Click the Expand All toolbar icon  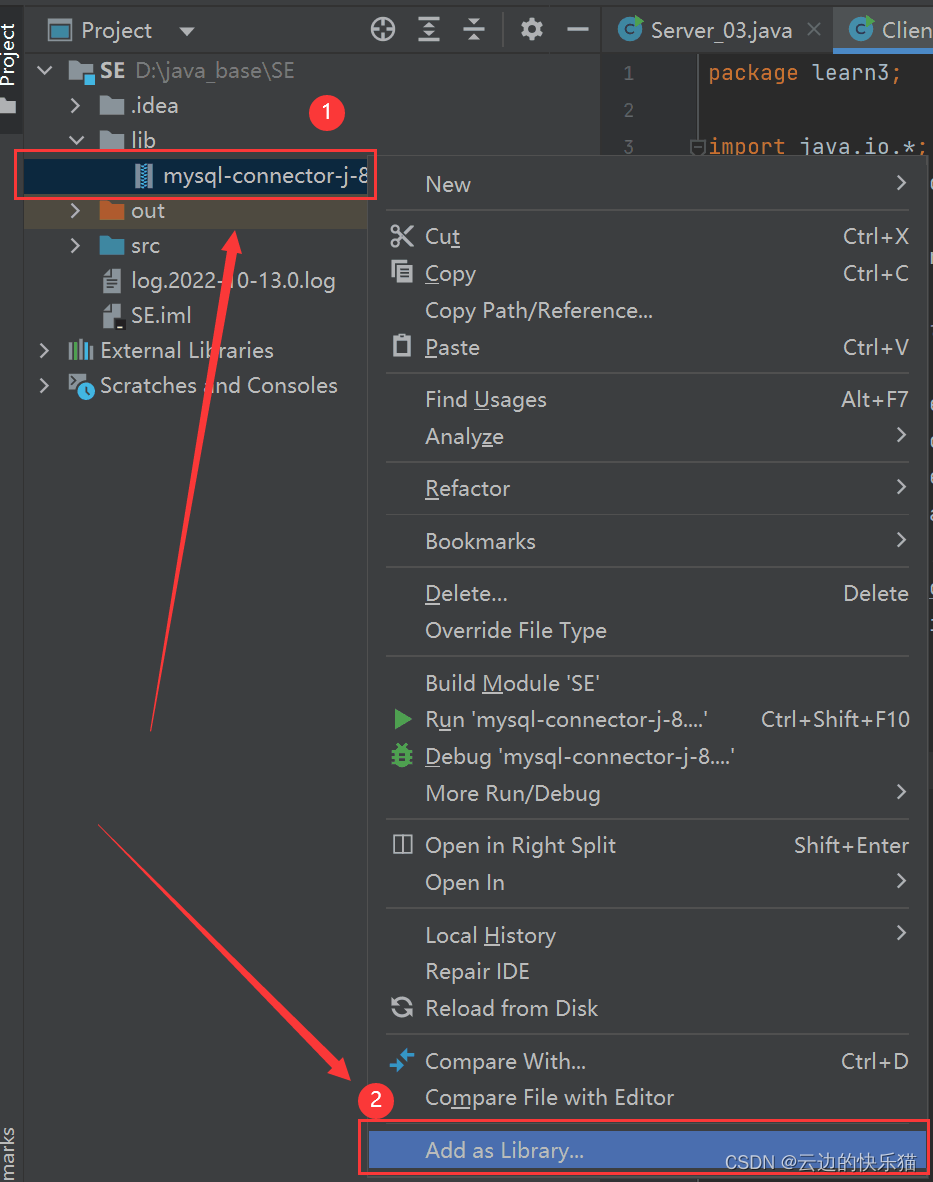429,30
